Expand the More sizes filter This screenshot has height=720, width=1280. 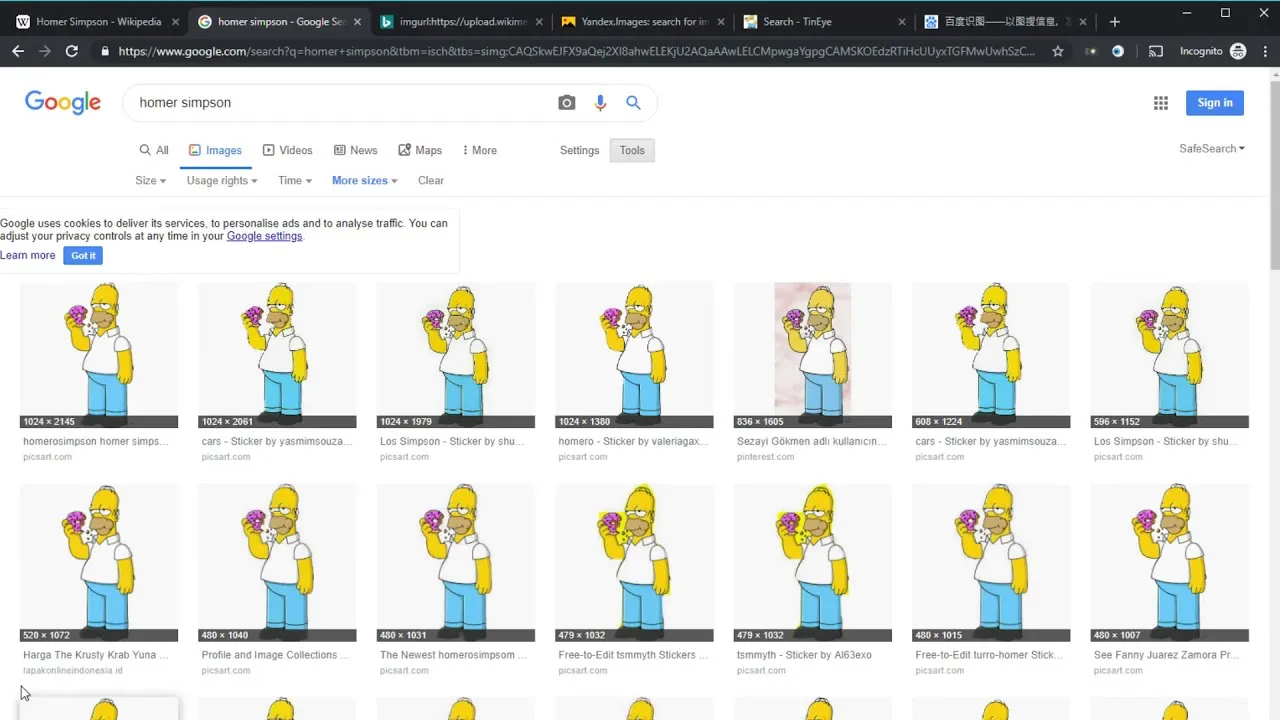click(363, 180)
